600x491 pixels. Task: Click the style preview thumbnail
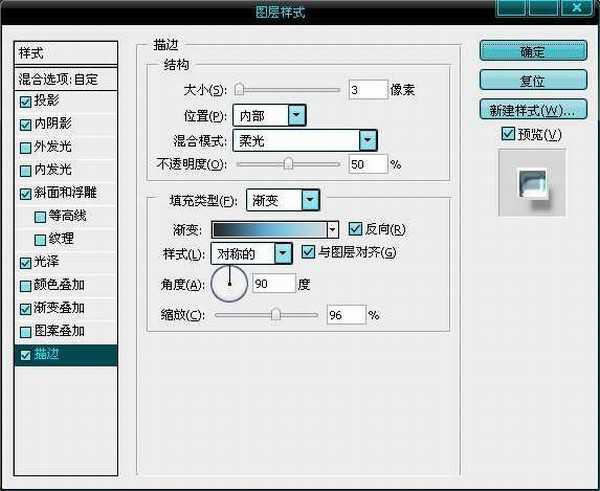532,184
